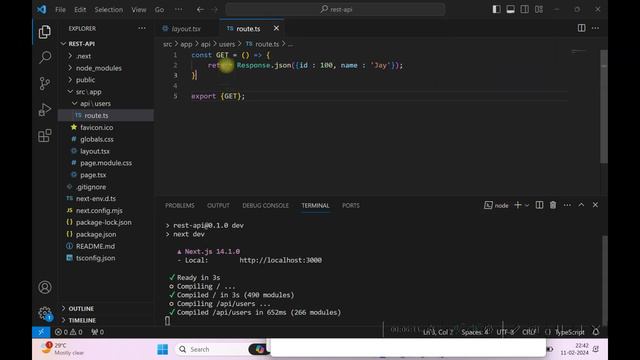Open Explorer panel more actions ellipsis

click(142, 28)
